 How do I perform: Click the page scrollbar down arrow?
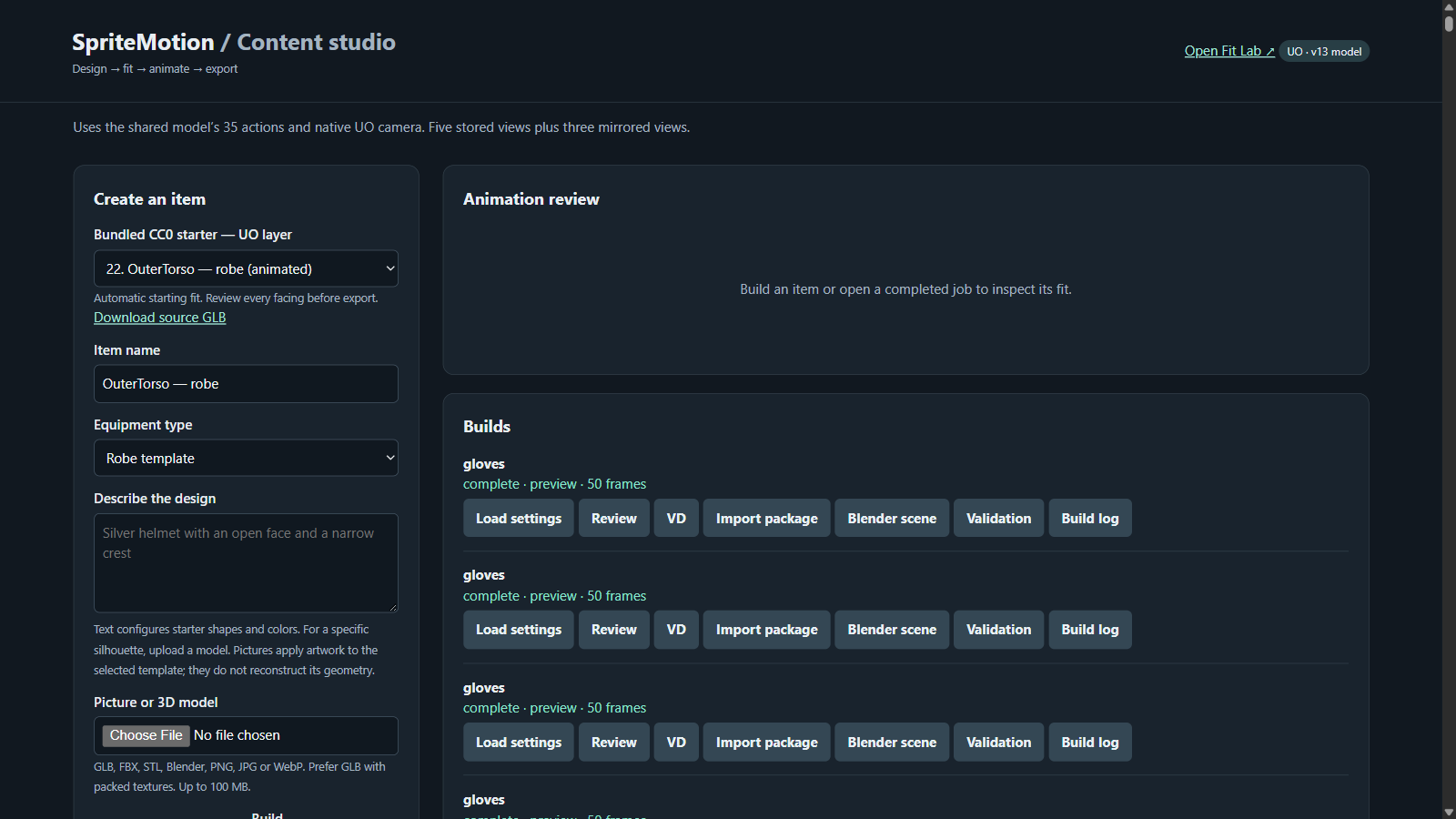(x=1449, y=812)
